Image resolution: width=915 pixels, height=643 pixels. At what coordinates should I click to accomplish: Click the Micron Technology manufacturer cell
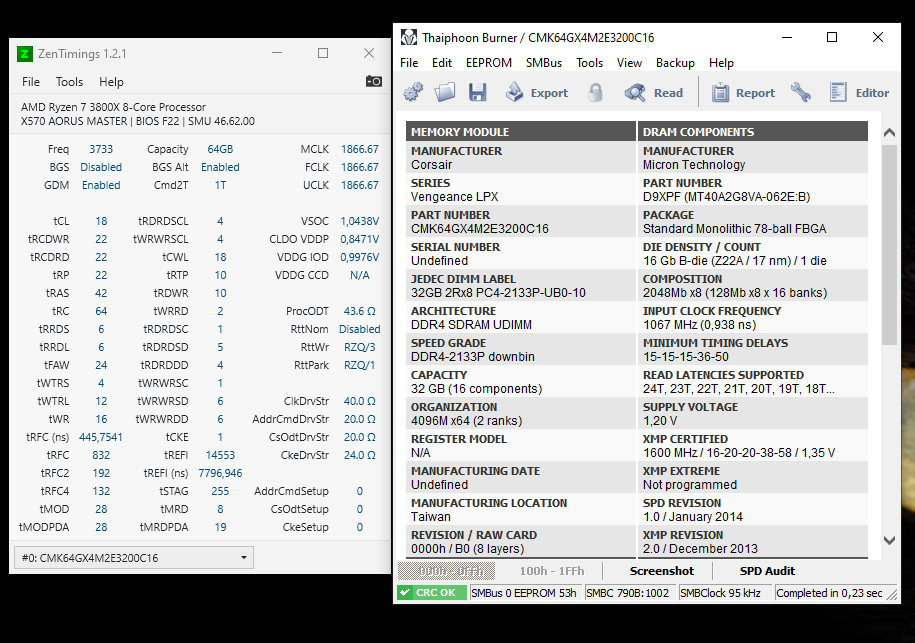coord(753,158)
